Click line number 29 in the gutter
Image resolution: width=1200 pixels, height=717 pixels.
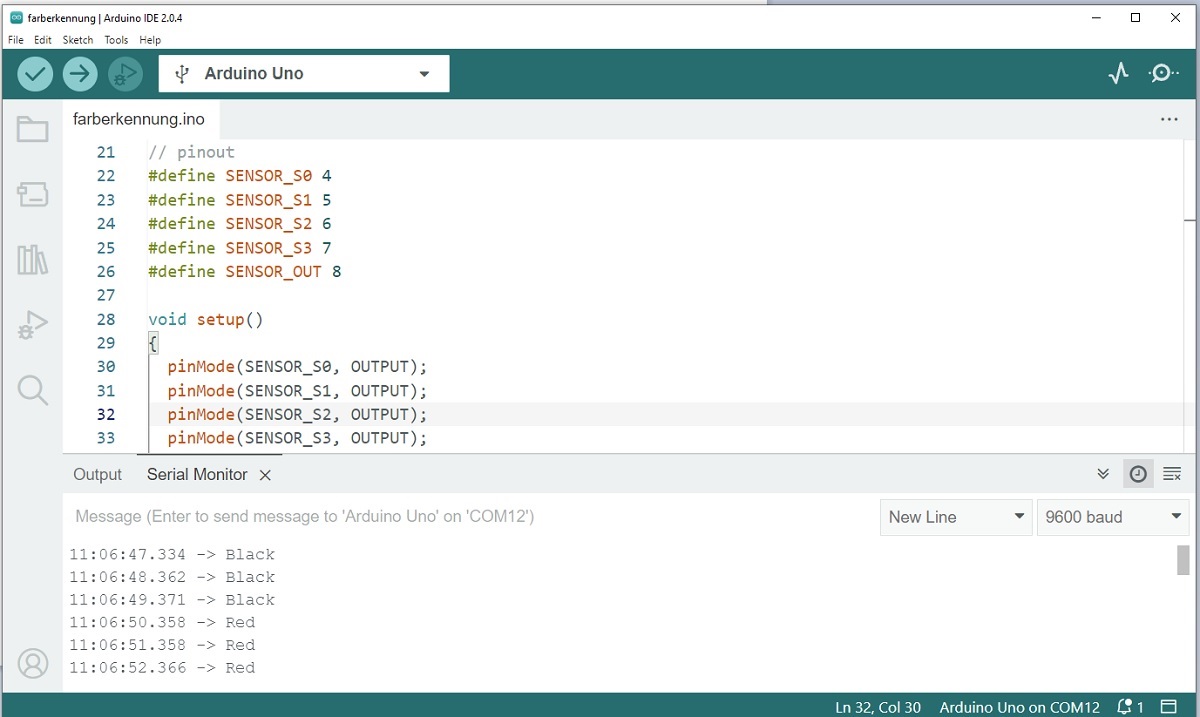106,343
